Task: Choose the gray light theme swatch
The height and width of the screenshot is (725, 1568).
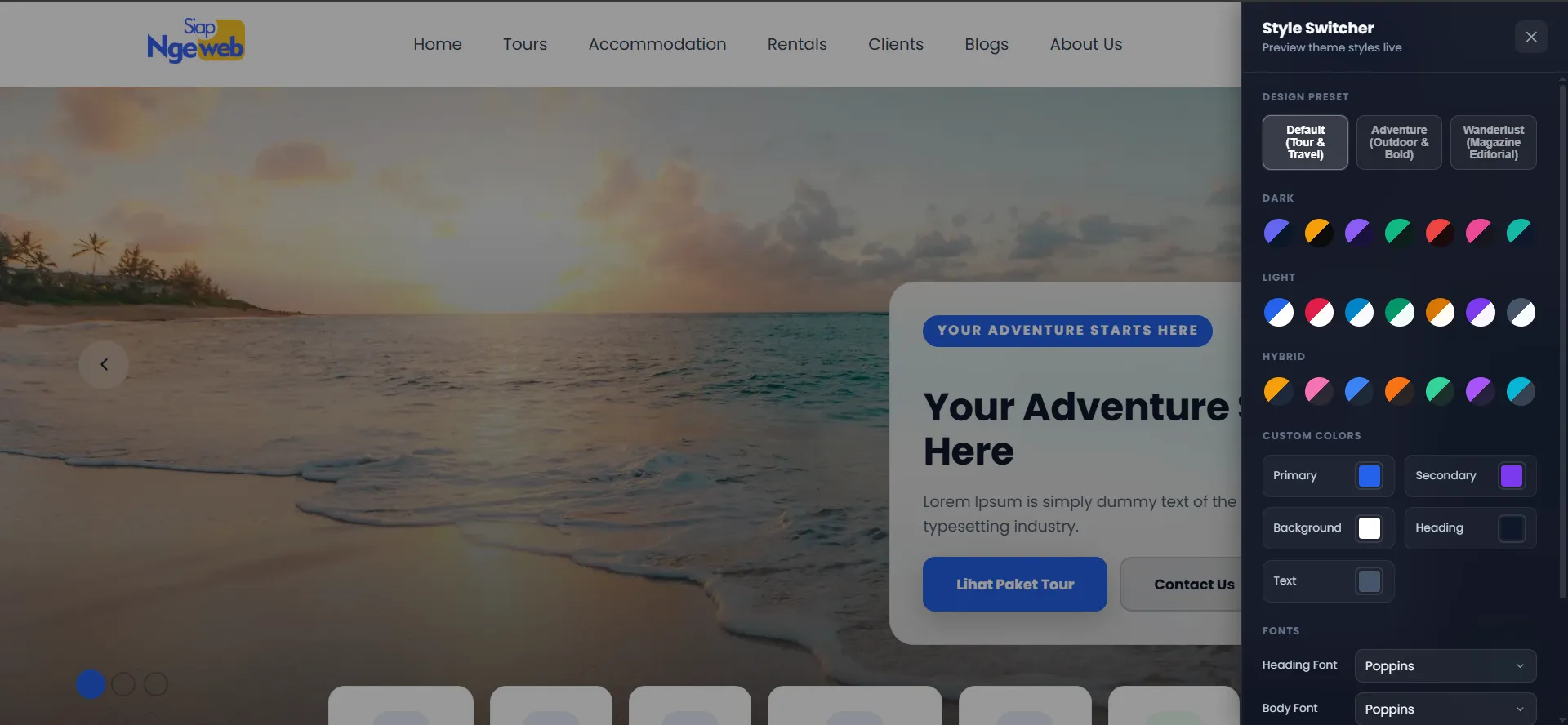Action: point(1521,312)
